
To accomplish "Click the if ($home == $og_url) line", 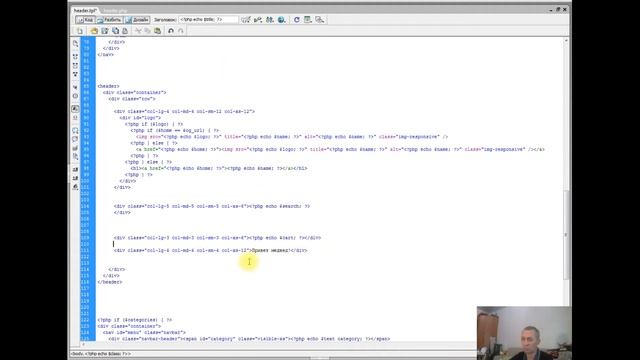I will (x=175, y=130).
